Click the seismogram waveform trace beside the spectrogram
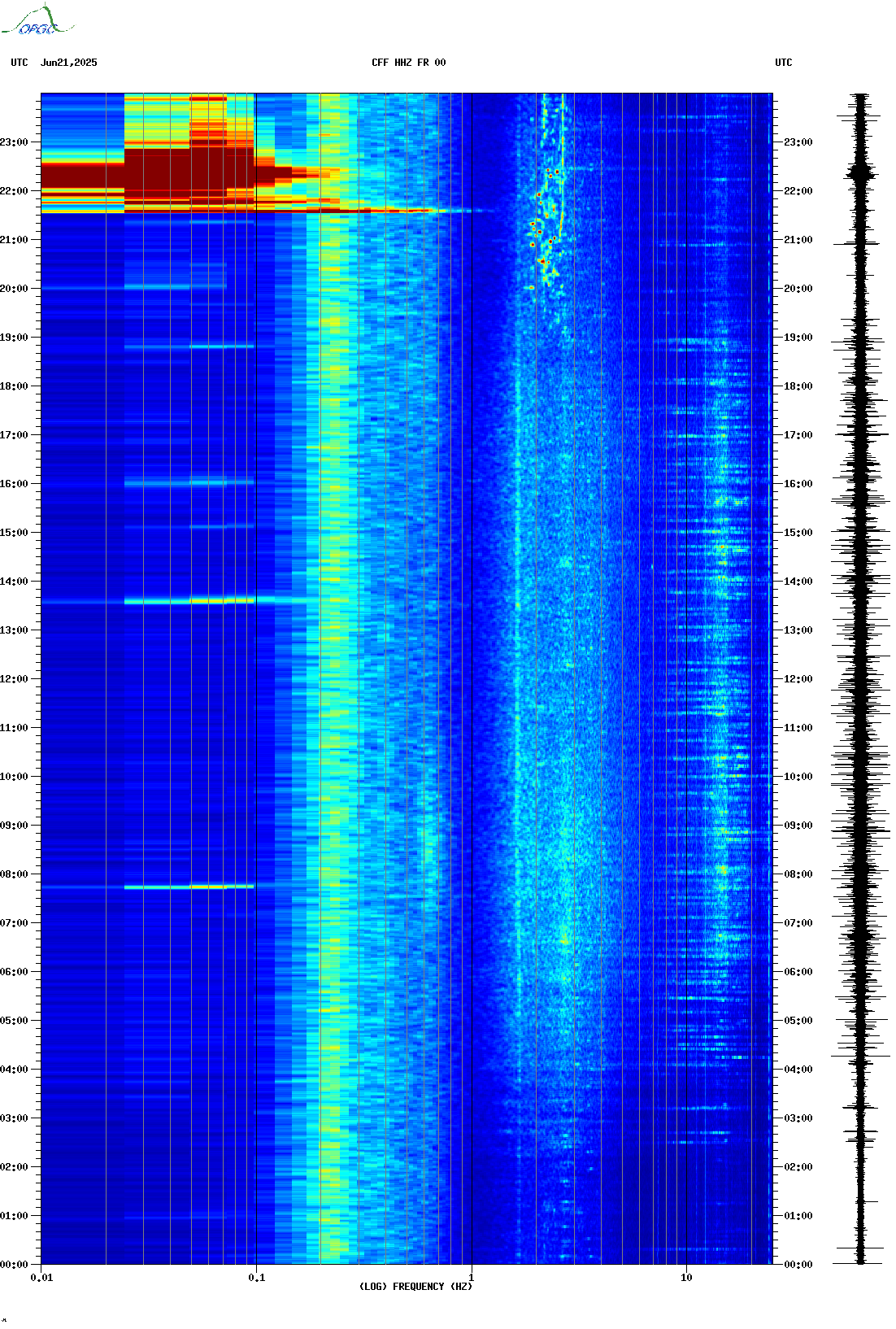This screenshot has height=1329, width=896. (860, 678)
